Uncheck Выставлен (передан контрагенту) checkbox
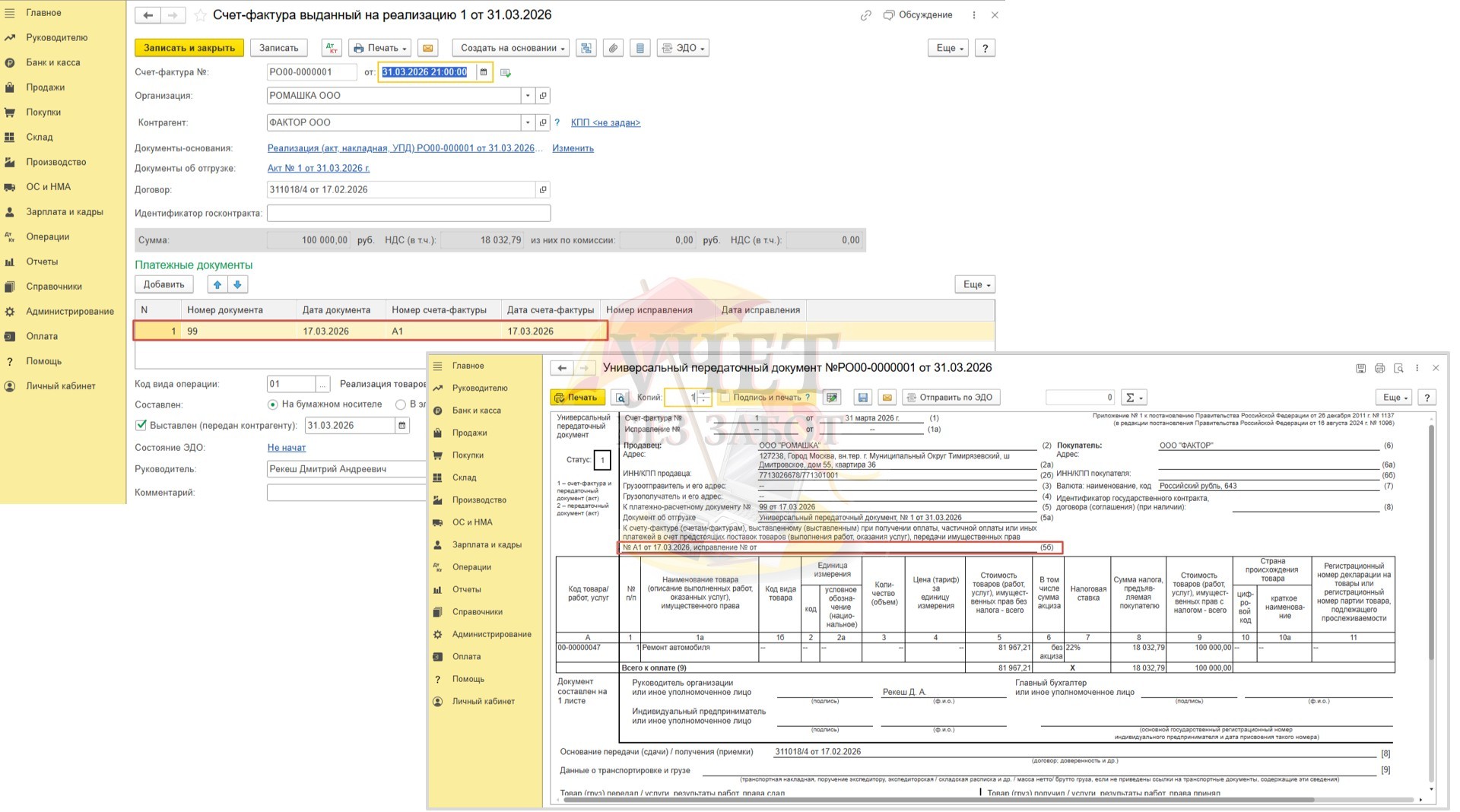 tap(141, 425)
